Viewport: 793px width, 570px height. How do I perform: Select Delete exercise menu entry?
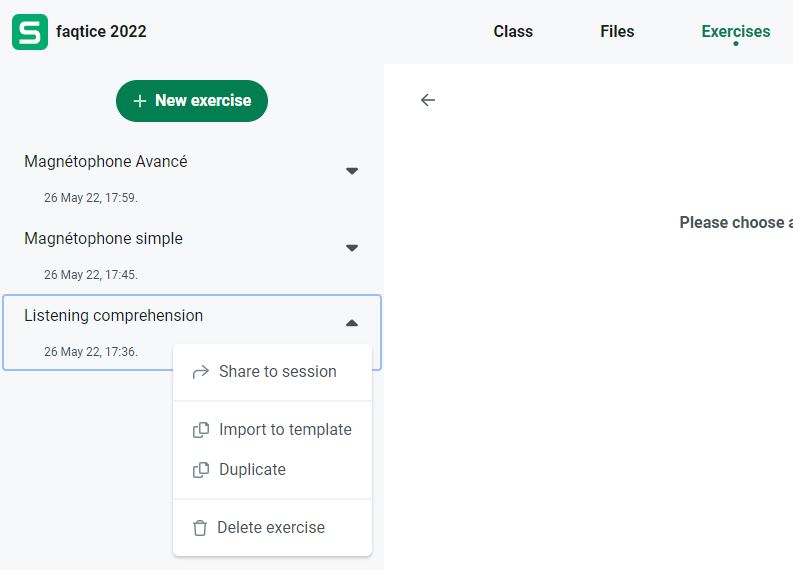271,528
